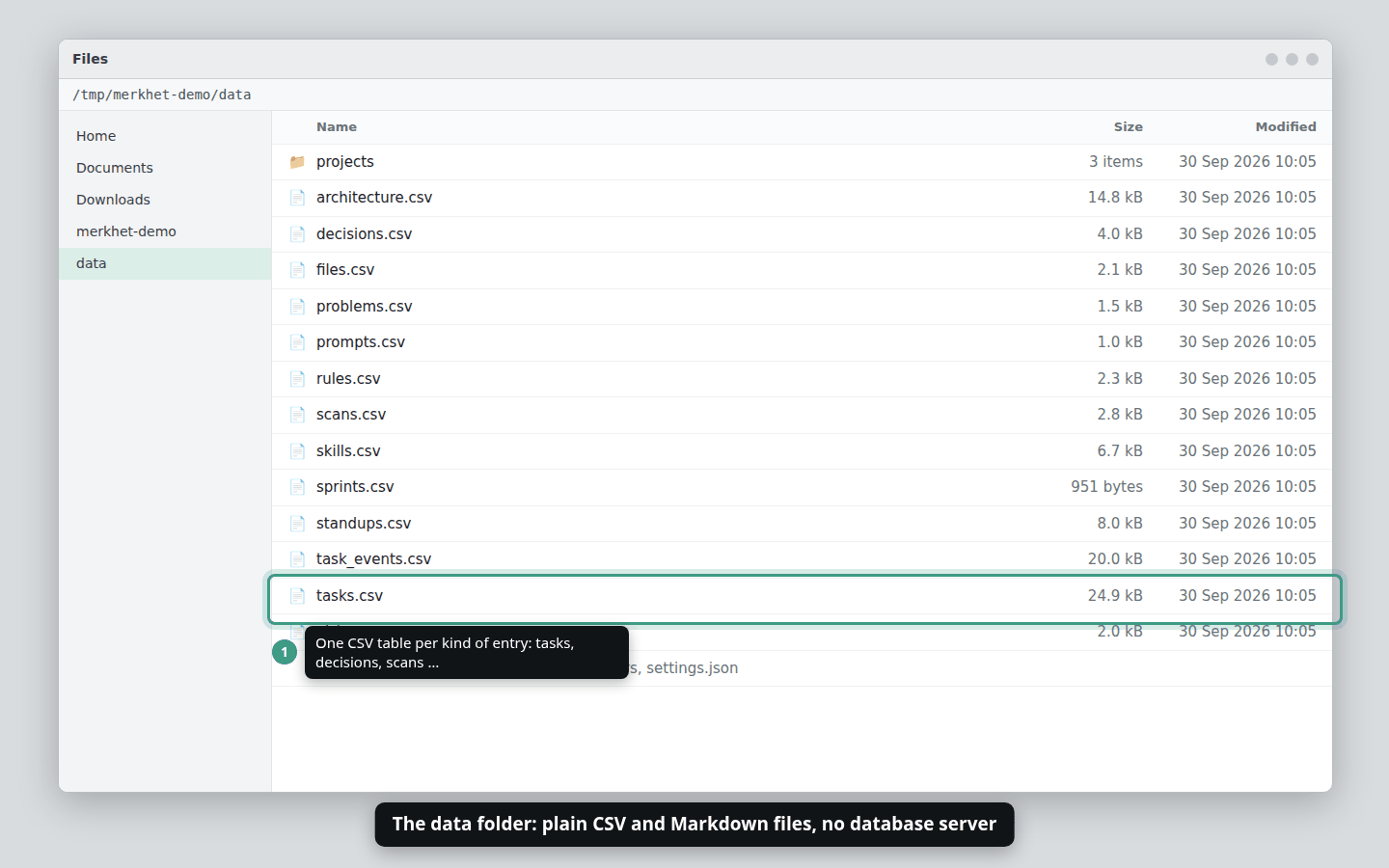Viewport: 1389px width, 868px height.
Task: Sort the list by Size column header
Action: point(1128,127)
